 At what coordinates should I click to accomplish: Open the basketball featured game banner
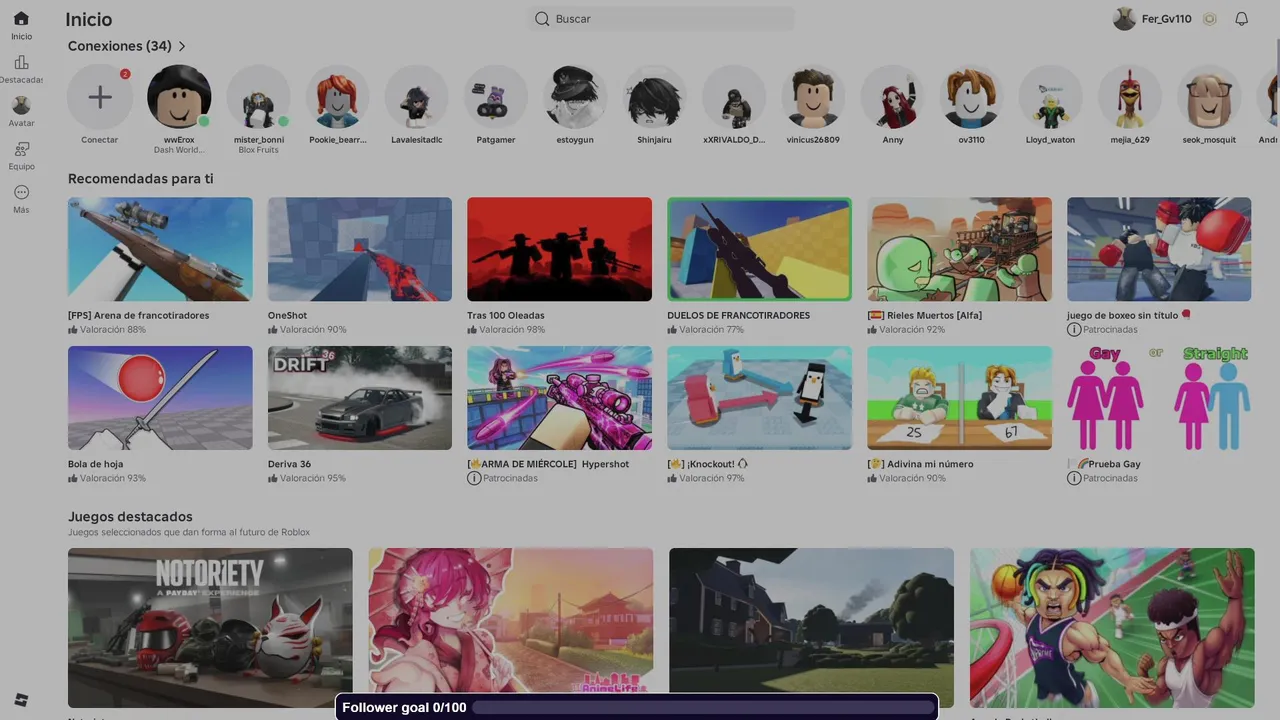tap(1112, 628)
